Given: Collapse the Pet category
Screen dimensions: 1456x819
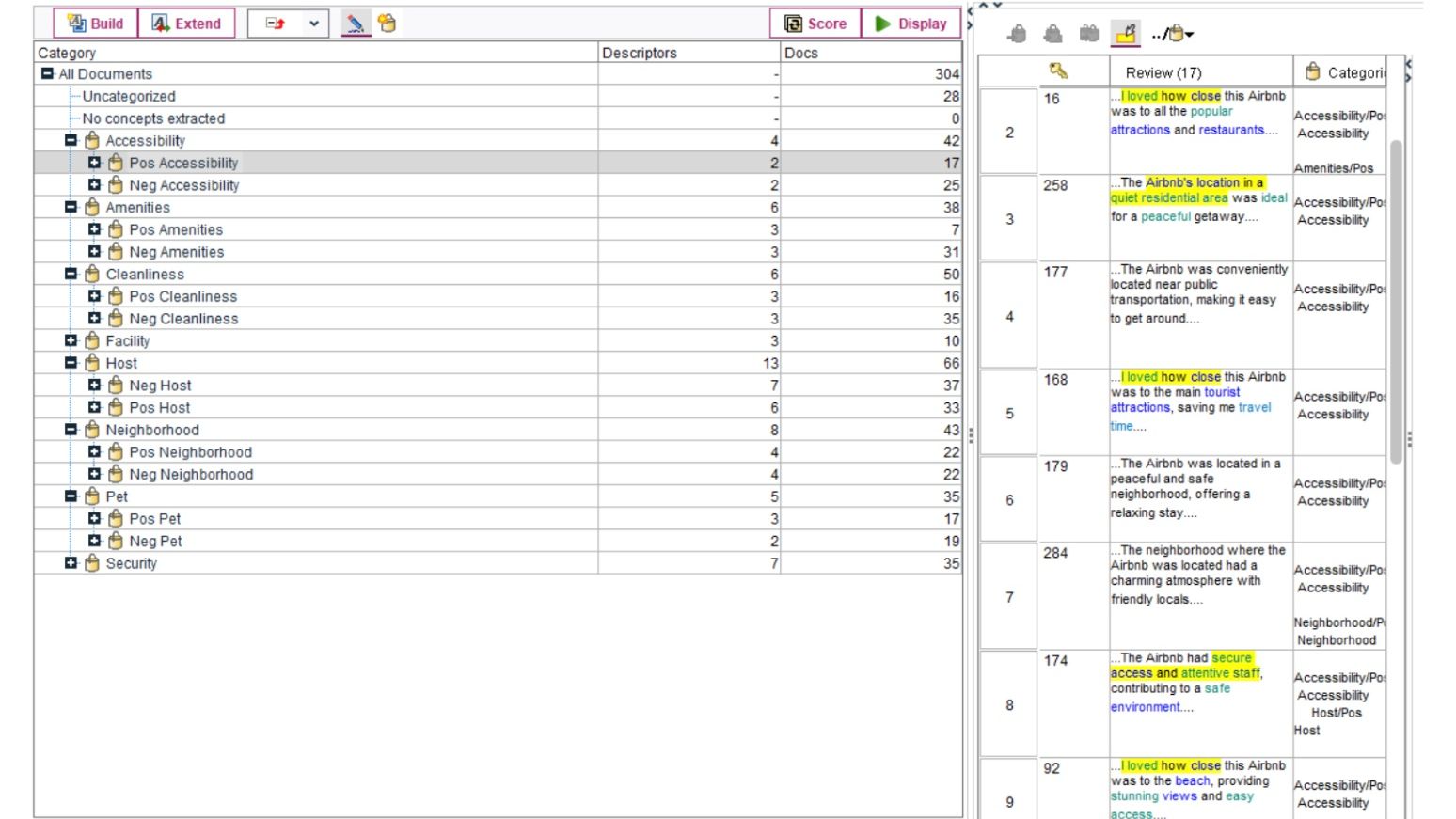Looking at the screenshot, I should (71, 496).
